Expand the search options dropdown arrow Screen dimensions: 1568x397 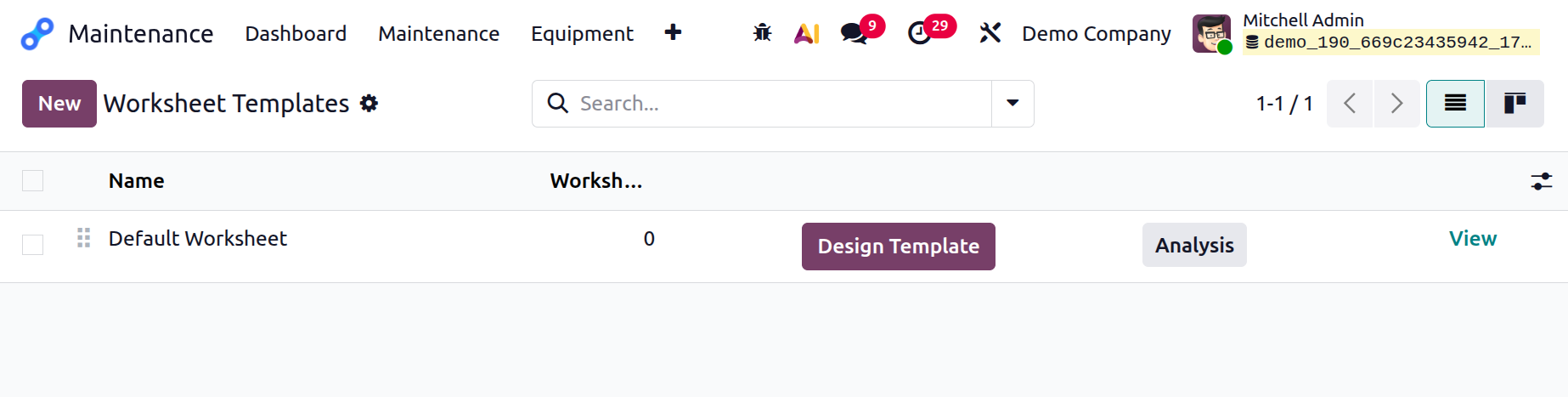click(x=1012, y=104)
